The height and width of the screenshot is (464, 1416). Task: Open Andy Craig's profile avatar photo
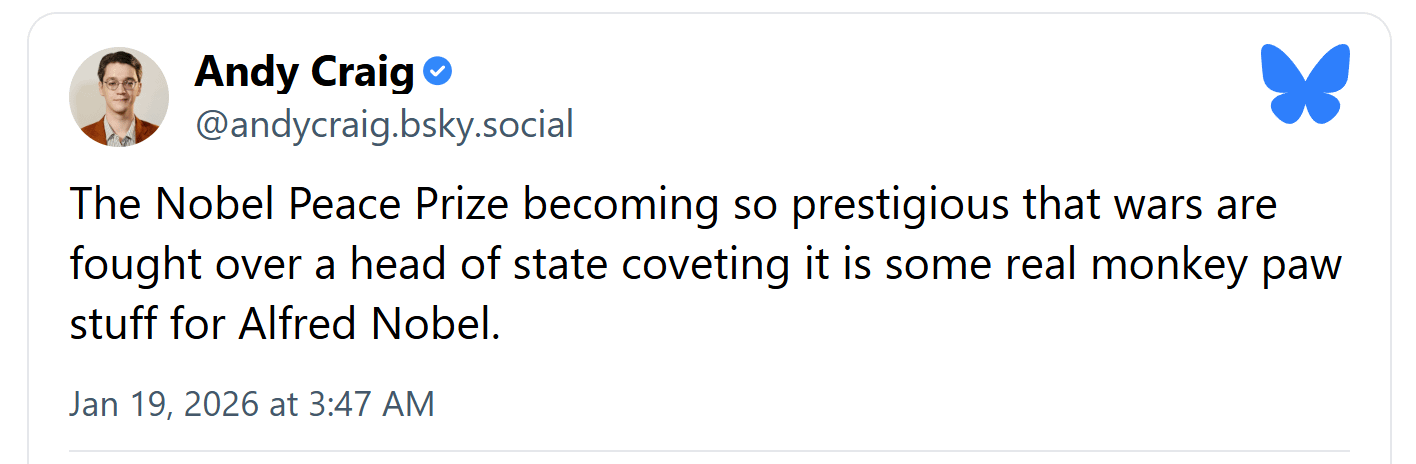tap(118, 97)
